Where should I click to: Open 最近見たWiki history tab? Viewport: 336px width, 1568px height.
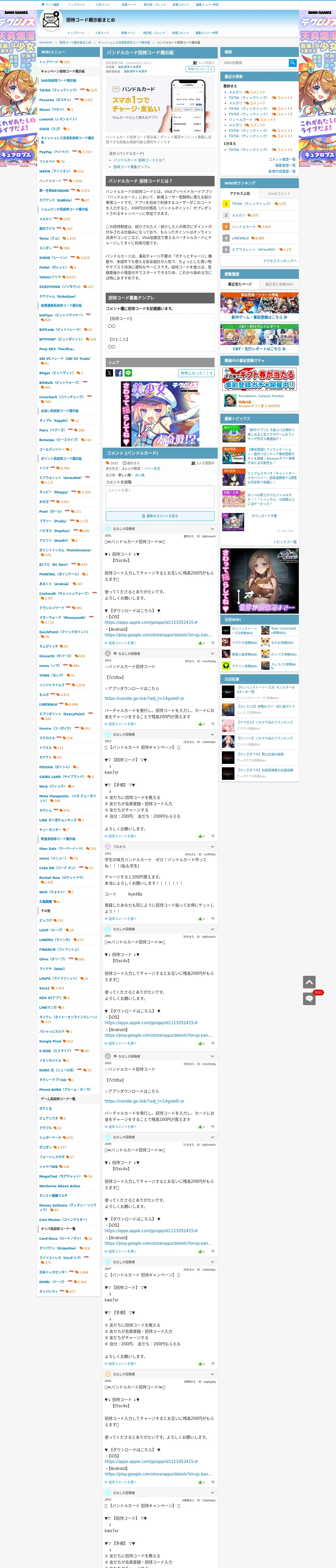[279, 284]
